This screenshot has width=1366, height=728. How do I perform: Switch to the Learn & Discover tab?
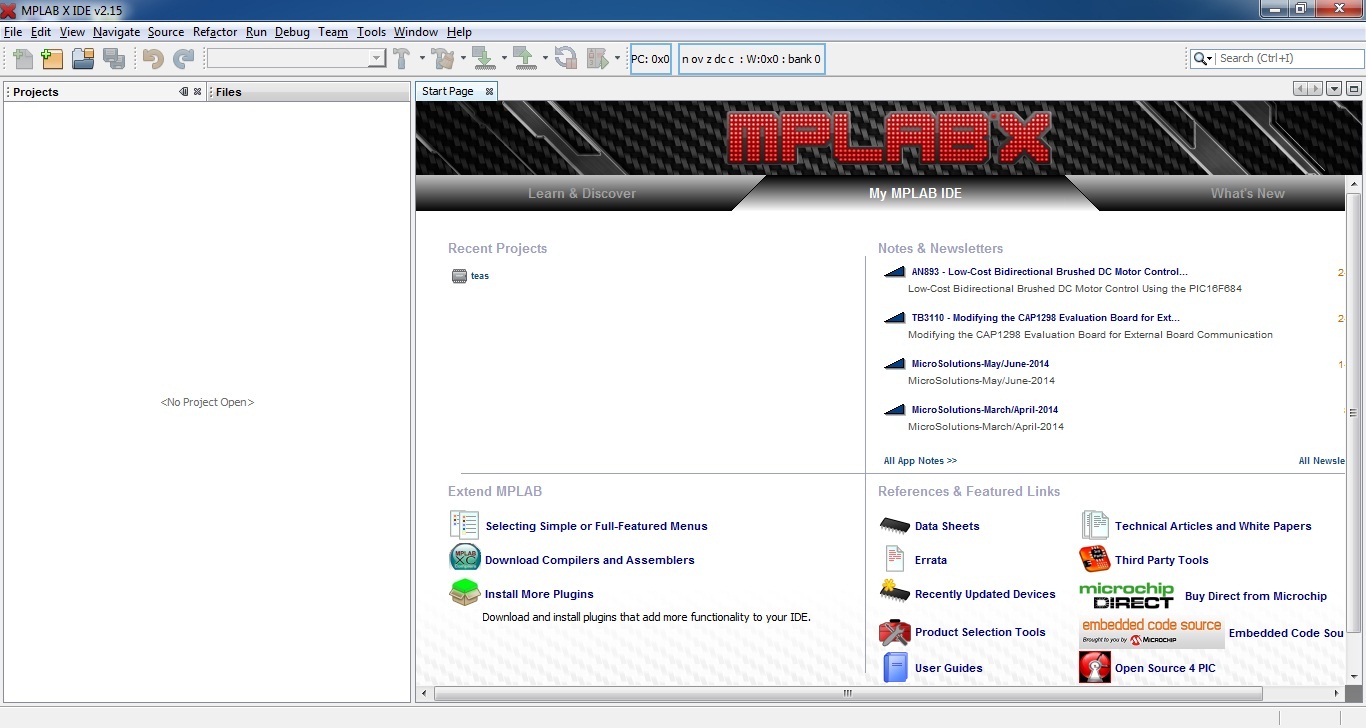coord(581,193)
